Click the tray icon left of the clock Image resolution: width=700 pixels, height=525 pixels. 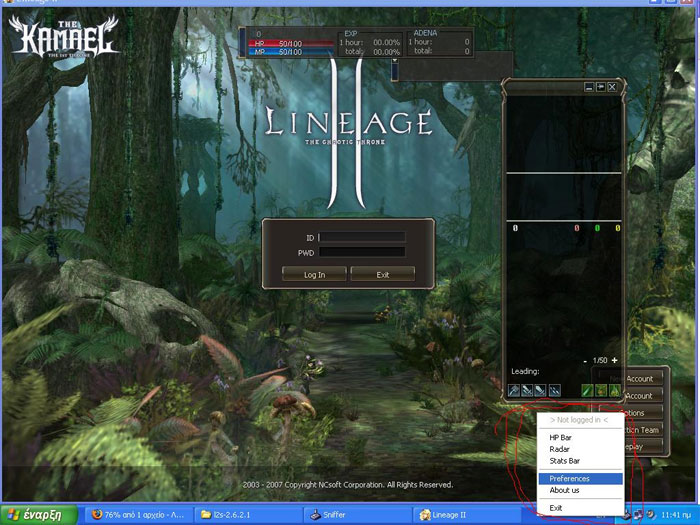point(650,515)
